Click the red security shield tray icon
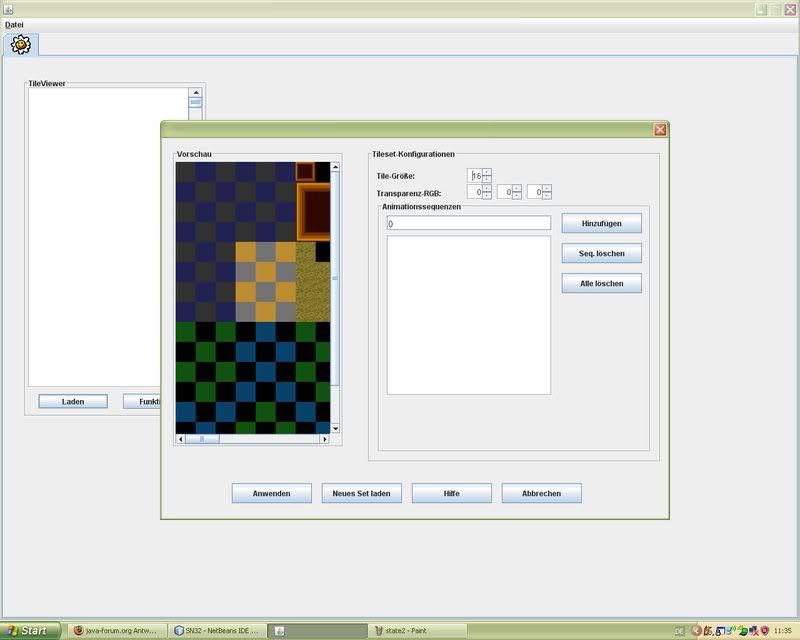800x640 pixels. click(764, 631)
